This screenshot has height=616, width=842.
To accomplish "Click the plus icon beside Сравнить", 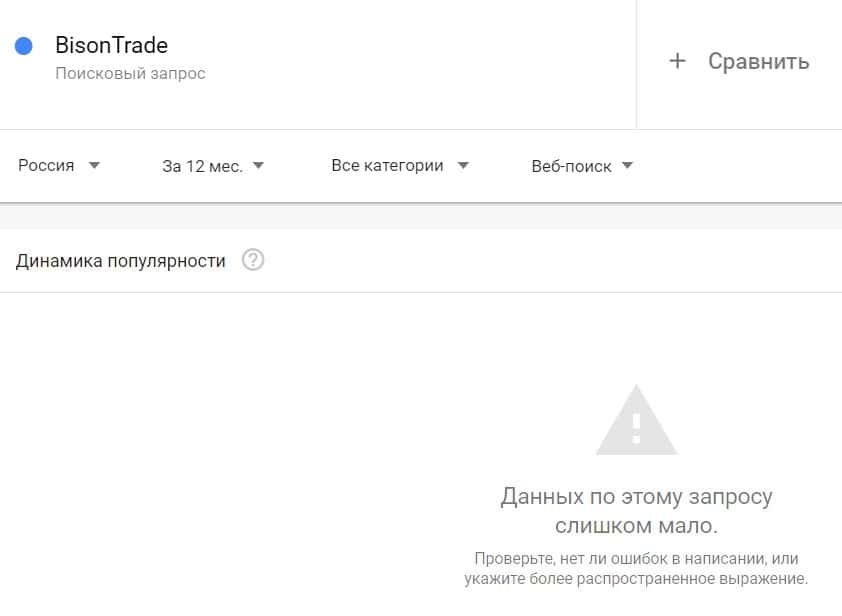I will [678, 61].
